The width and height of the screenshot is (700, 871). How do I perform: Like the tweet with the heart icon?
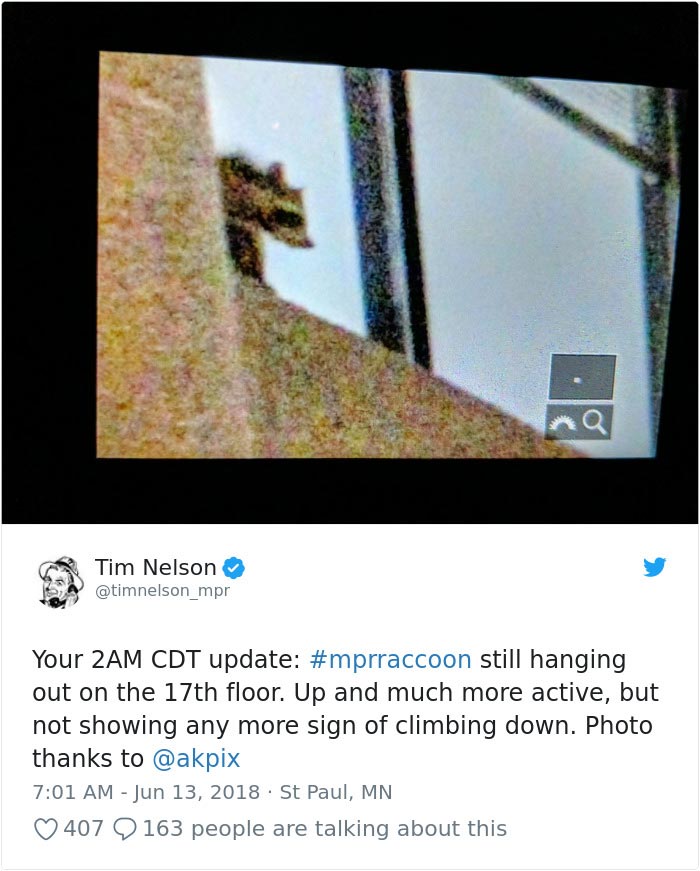pos(46,829)
